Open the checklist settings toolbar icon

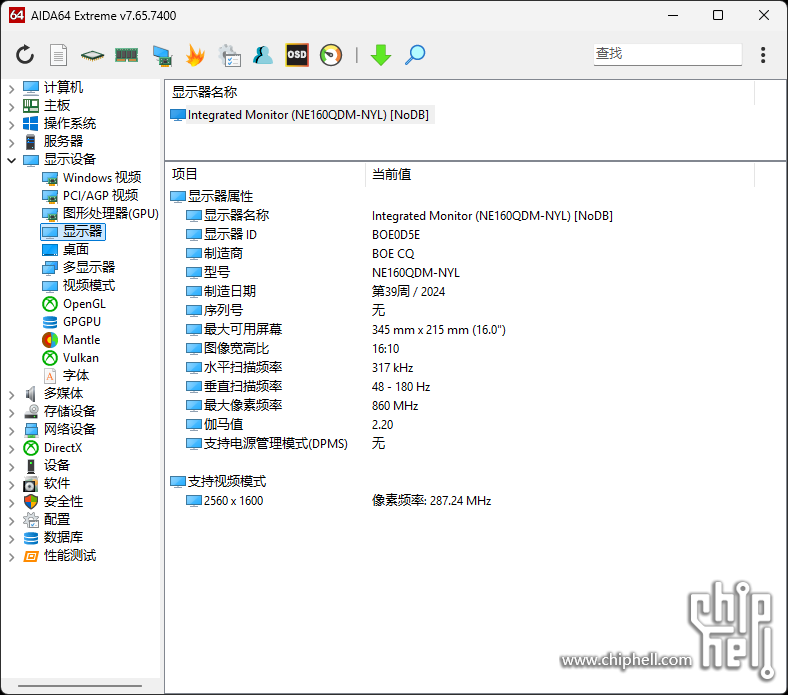tap(229, 55)
